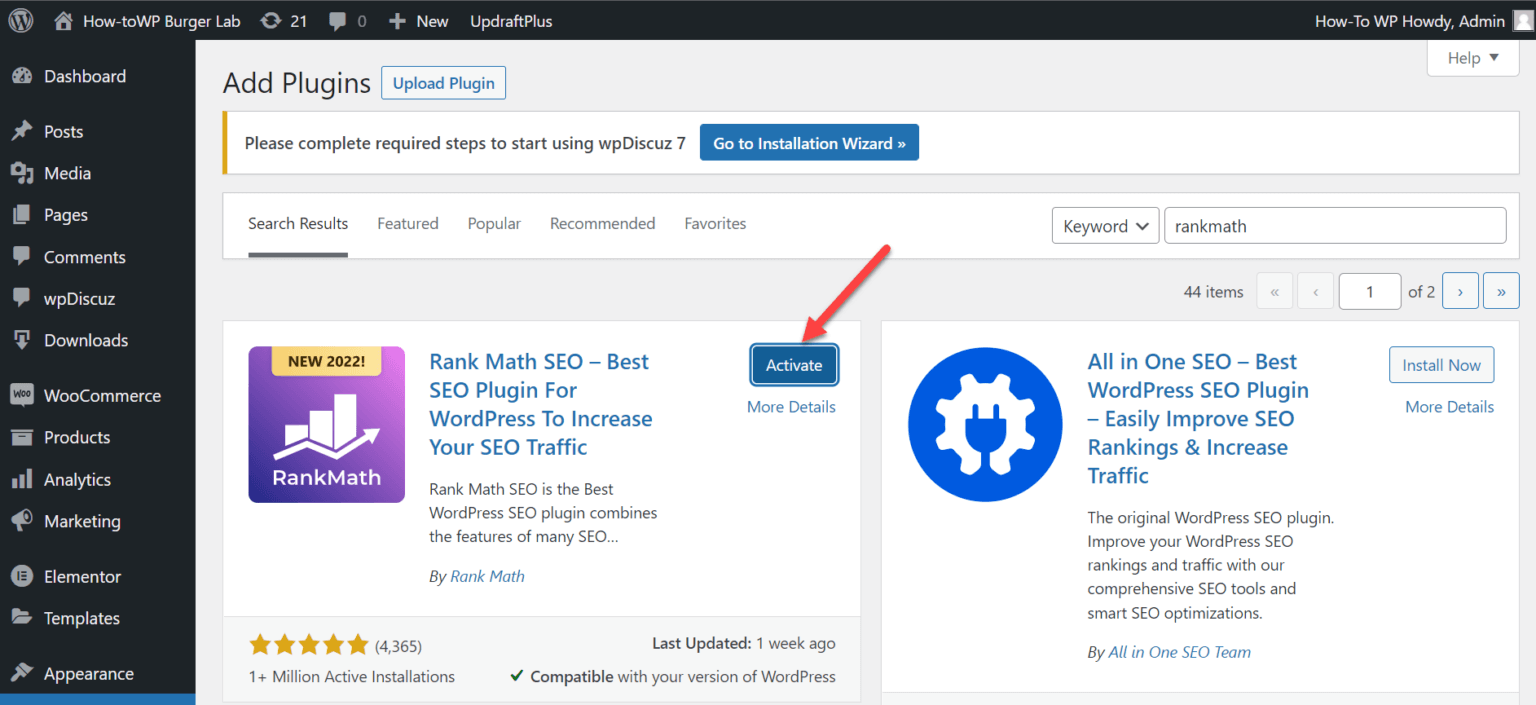Switch to the Favorites tab

point(715,224)
